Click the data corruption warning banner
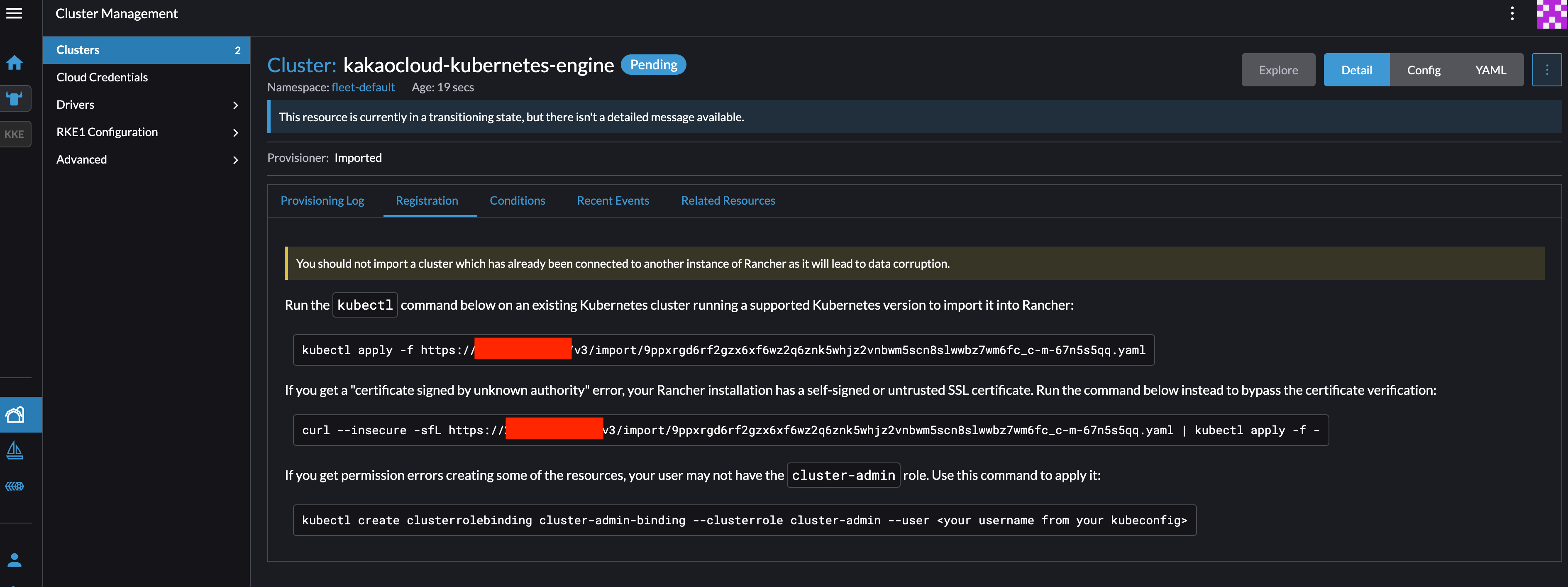 (x=914, y=264)
